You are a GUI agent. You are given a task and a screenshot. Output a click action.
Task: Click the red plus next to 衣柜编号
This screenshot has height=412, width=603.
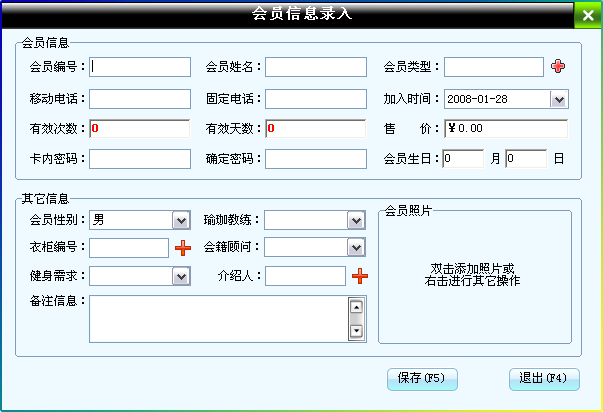[x=182, y=248]
